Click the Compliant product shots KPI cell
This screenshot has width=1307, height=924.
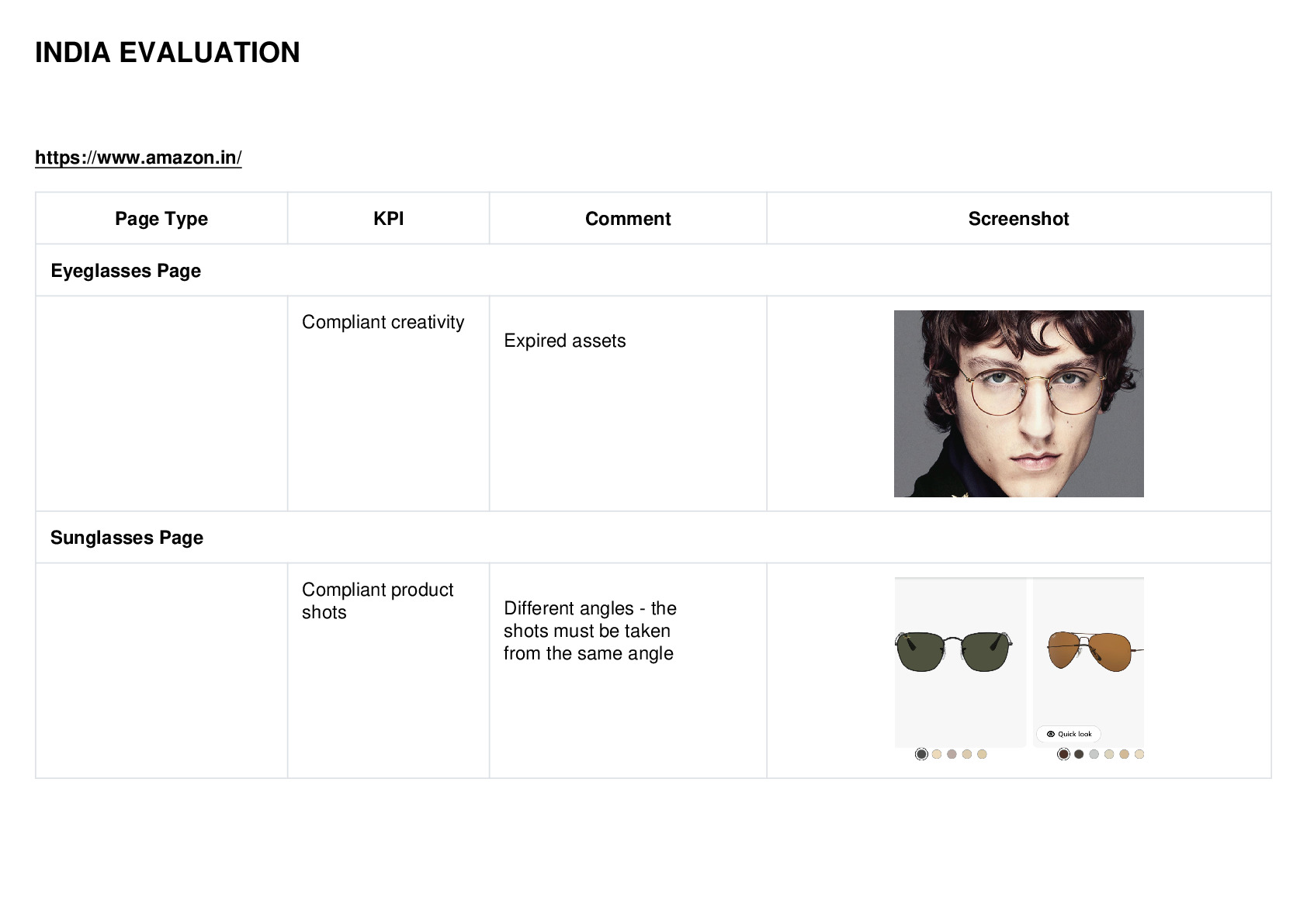[389, 670]
